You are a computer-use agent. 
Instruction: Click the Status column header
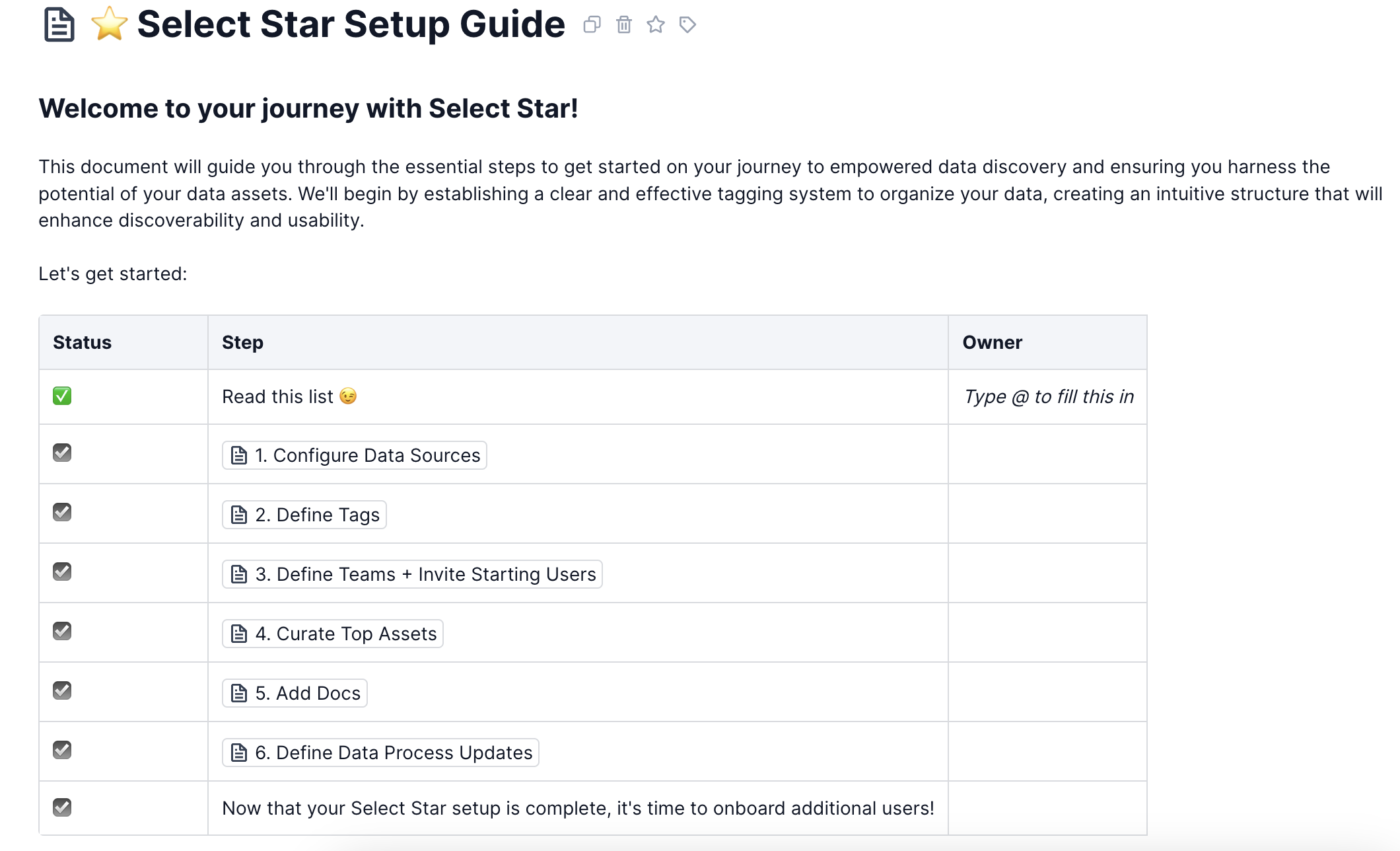coord(82,342)
